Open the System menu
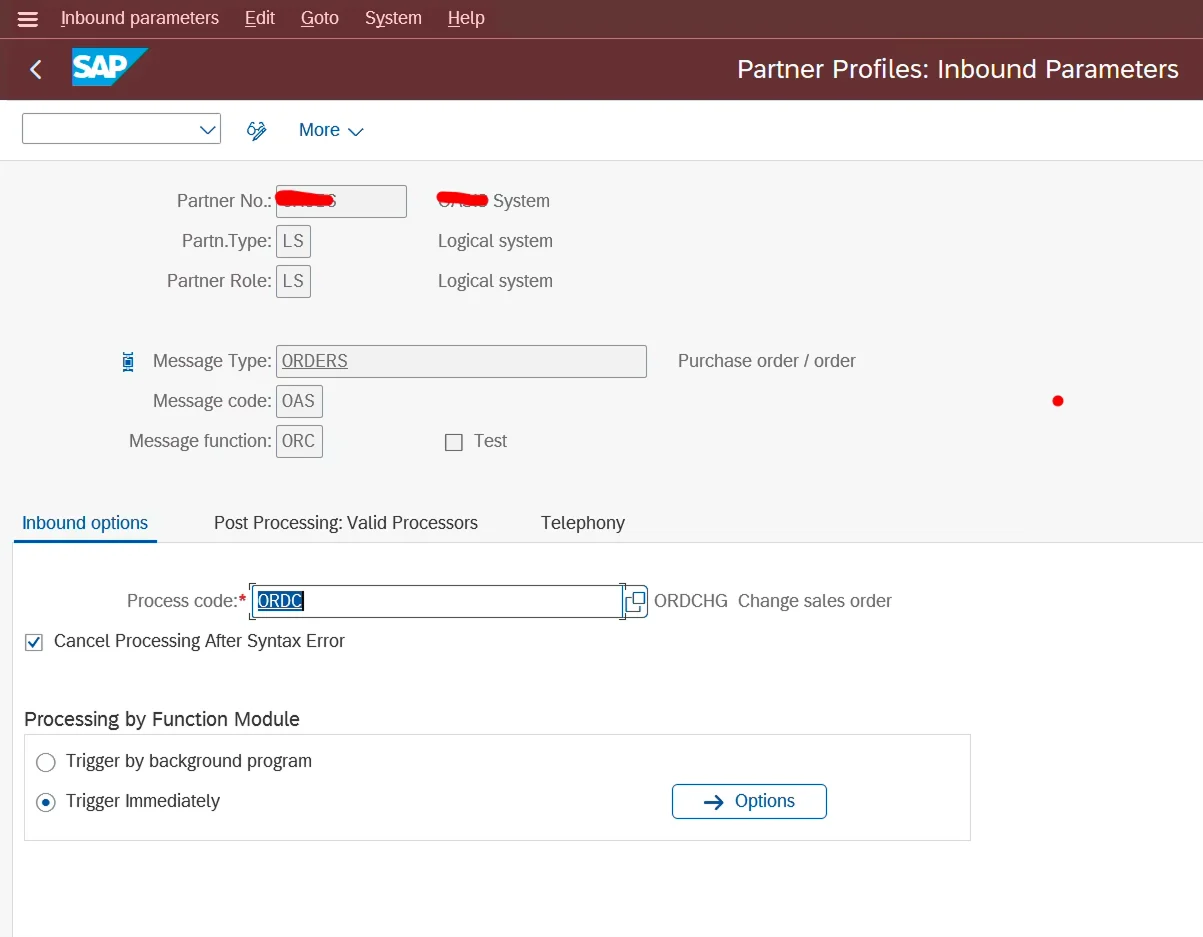Screen dimensions: 1203x937 [393, 18]
